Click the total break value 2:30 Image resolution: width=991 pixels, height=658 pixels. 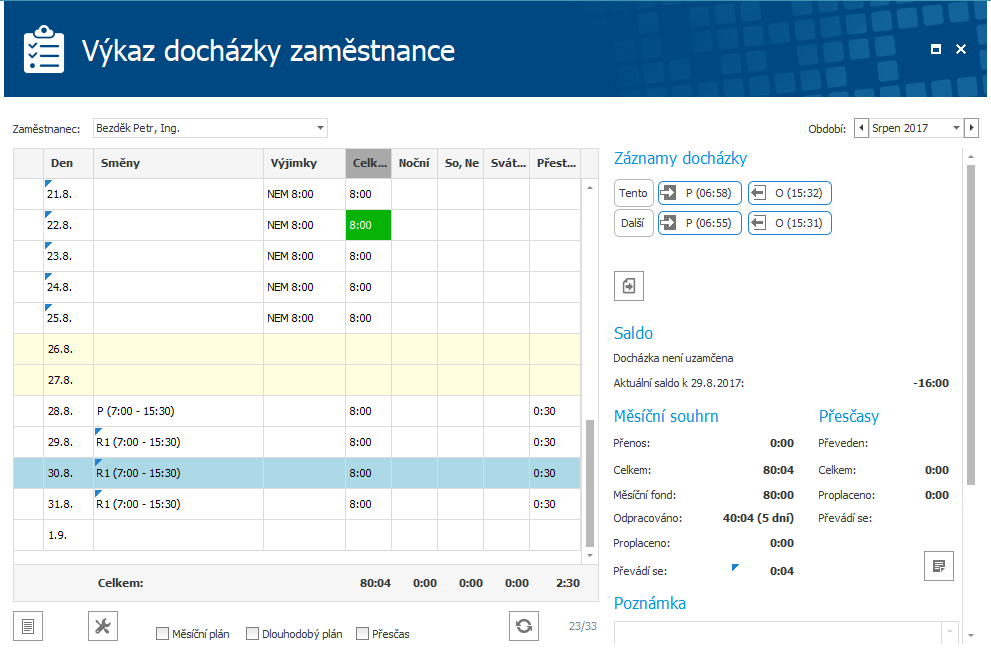[568, 583]
